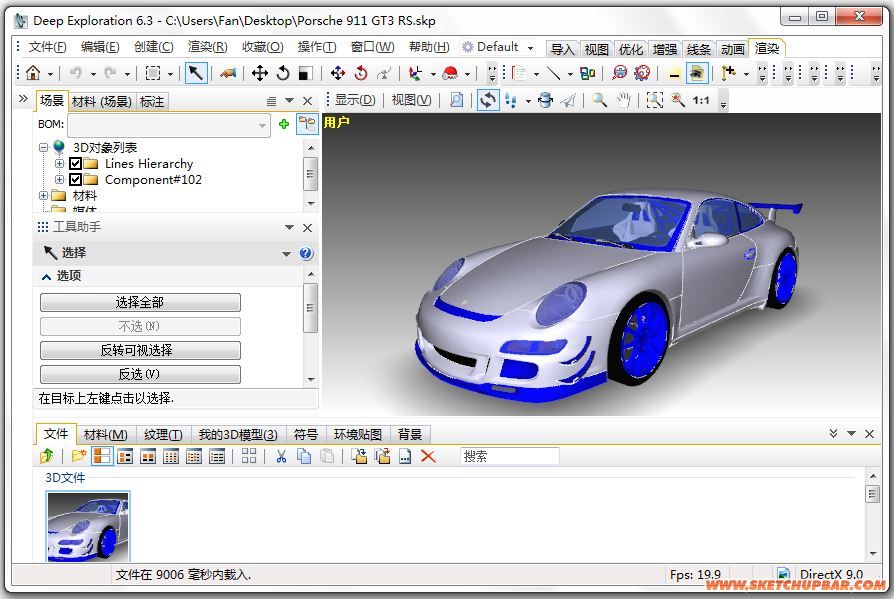This screenshot has height=599, width=894.
Task: Close the scene panel with its X button
Action: (x=307, y=101)
